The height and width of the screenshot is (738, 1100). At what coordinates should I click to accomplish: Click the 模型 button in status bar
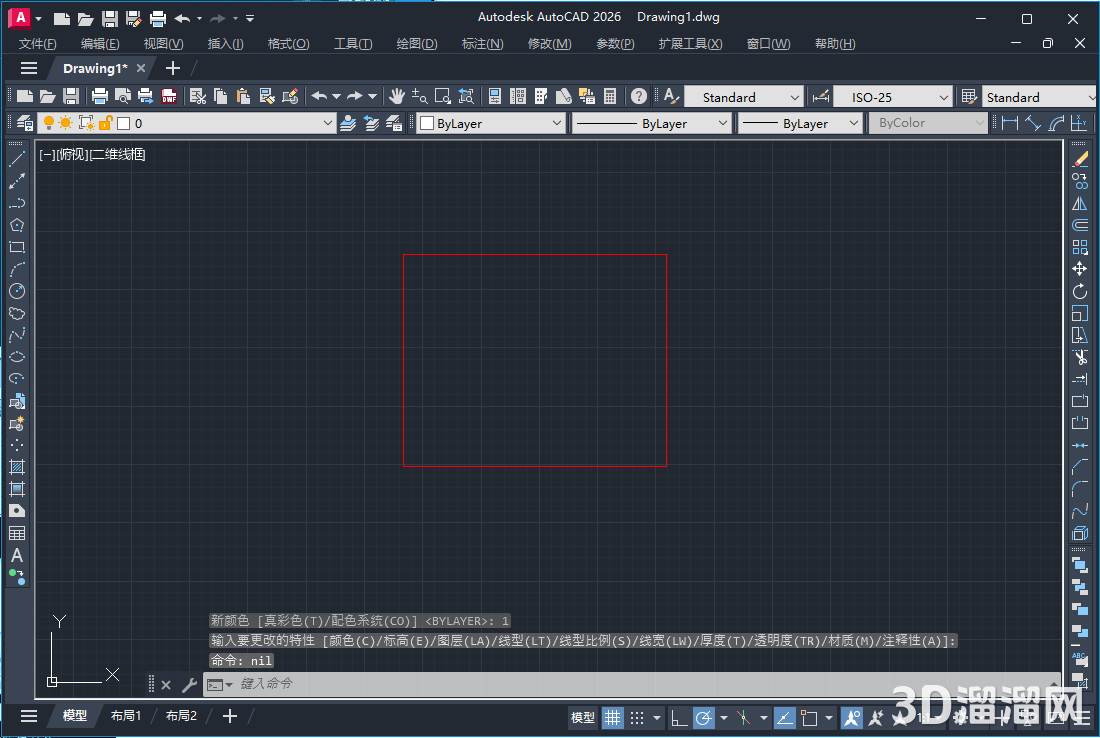coord(583,718)
